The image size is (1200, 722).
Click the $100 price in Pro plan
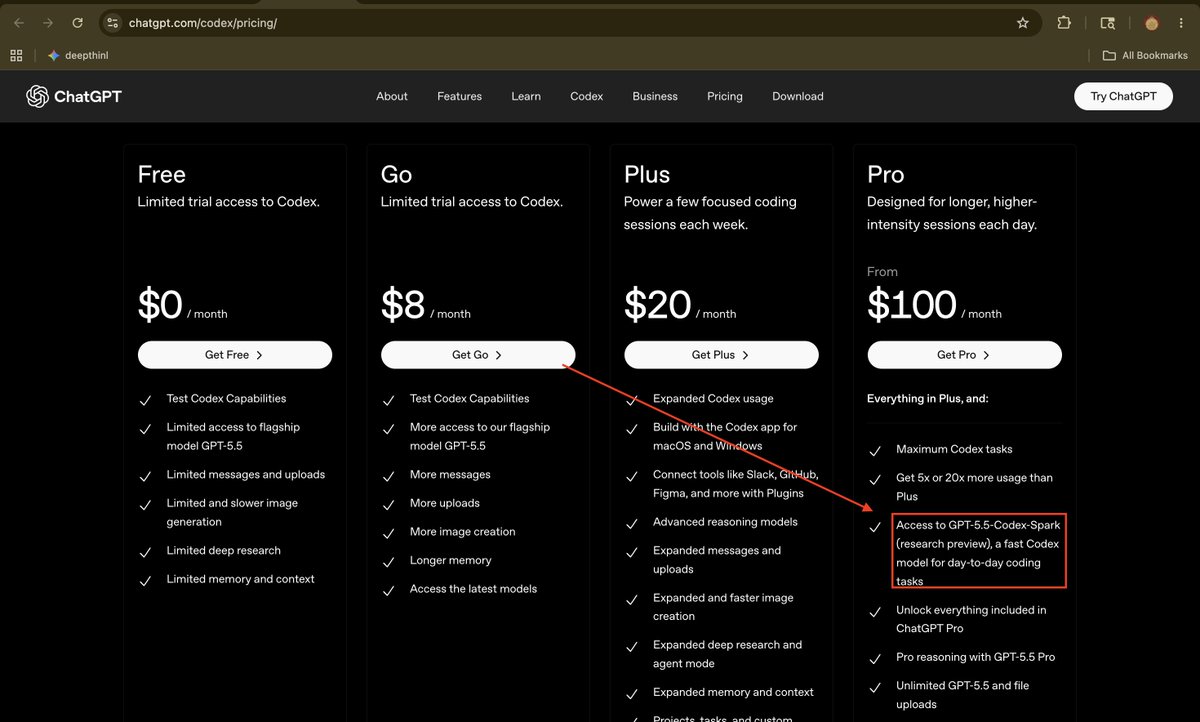pos(912,305)
